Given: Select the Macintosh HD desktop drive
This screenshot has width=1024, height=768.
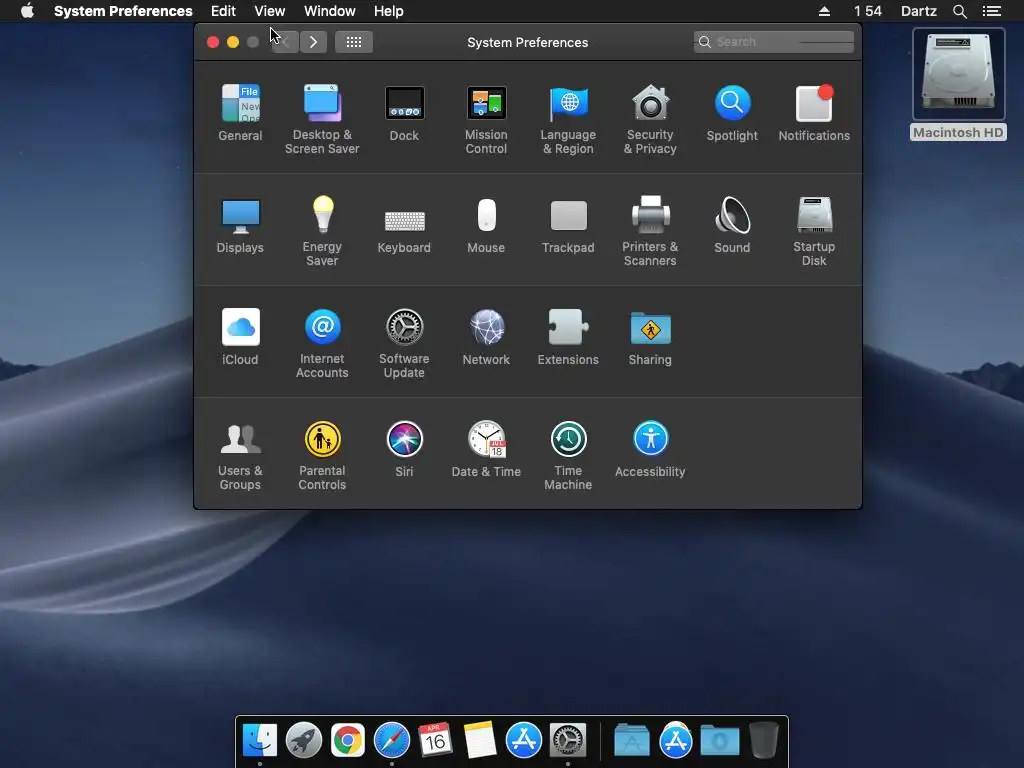Looking at the screenshot, I should 958,84.
